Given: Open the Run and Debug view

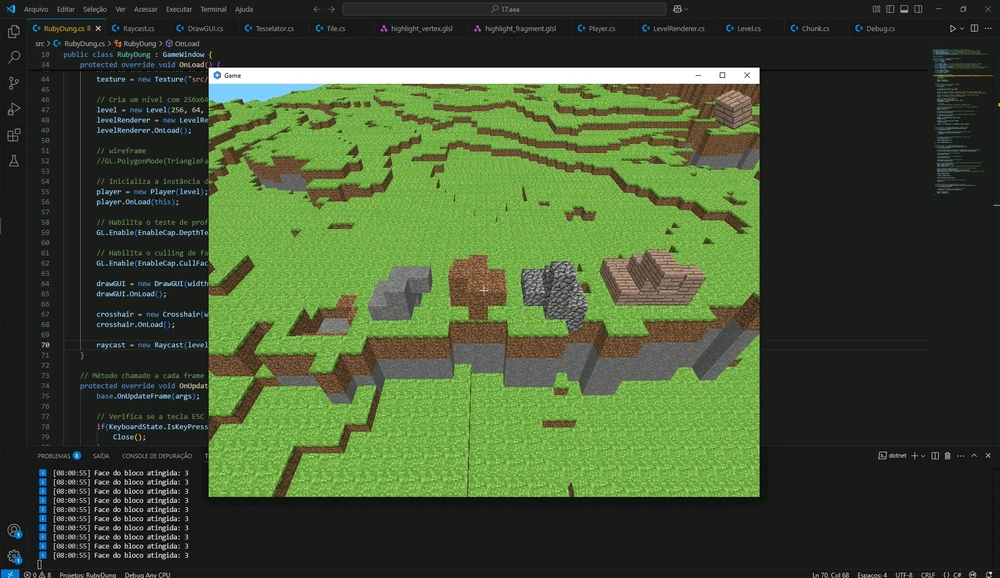Looking at the screenshot, I should (x=14, y=109).
